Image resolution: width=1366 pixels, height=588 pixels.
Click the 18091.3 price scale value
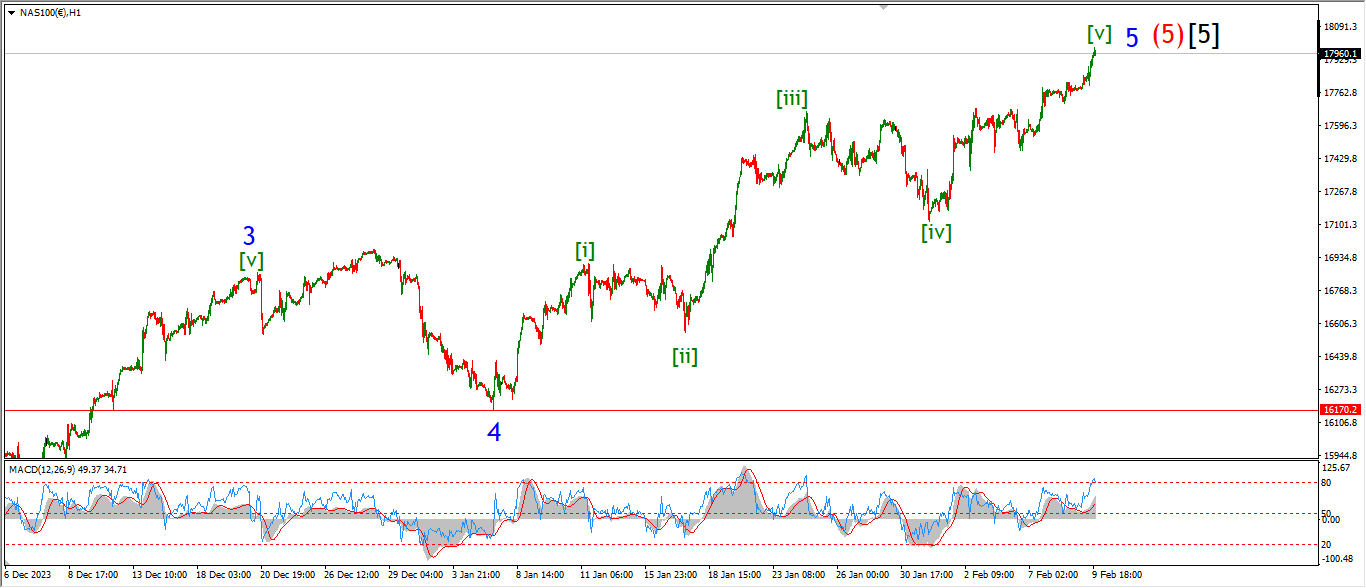[1339, 26]
